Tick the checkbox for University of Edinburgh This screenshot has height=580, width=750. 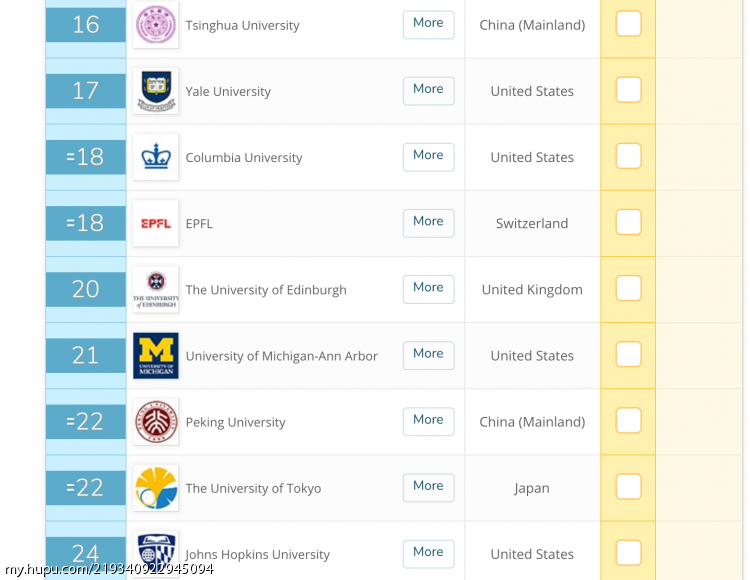(628, 288)
